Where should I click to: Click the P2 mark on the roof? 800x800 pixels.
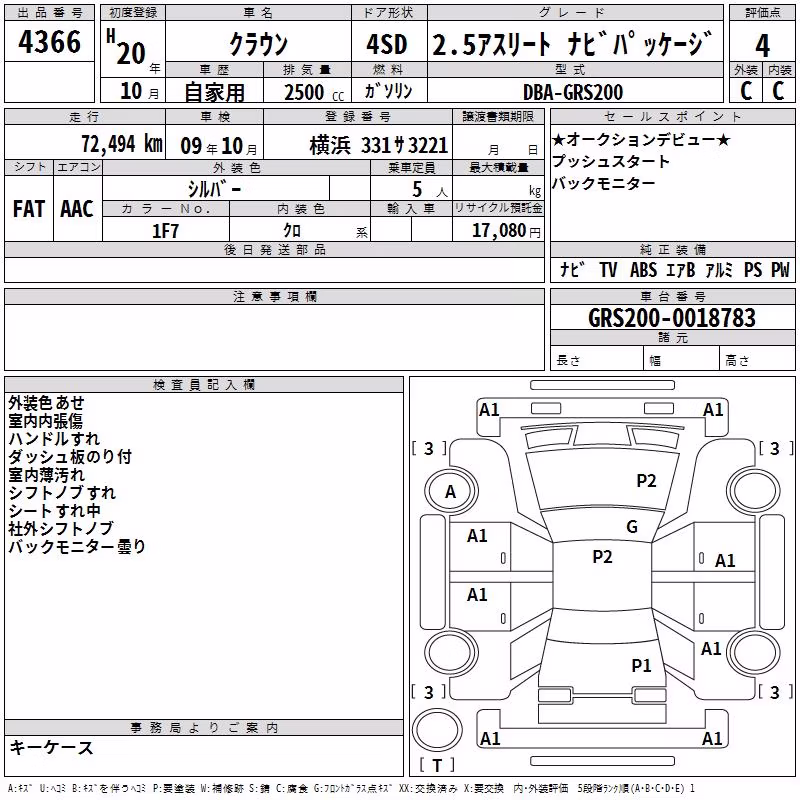coord(602,557)
